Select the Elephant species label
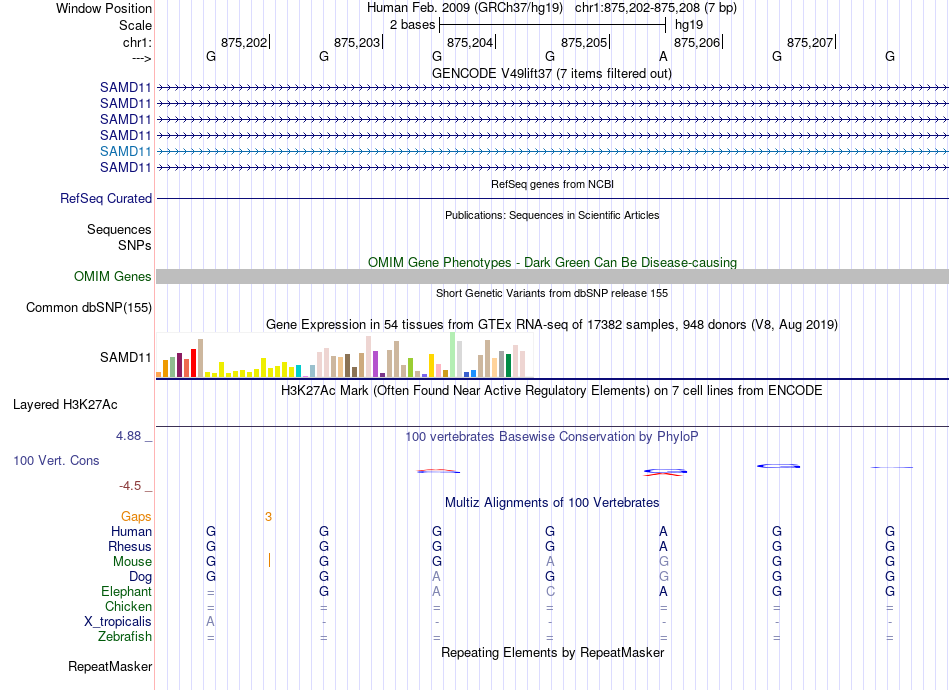Viewport: 950px width, 690px height. [126, 591]
